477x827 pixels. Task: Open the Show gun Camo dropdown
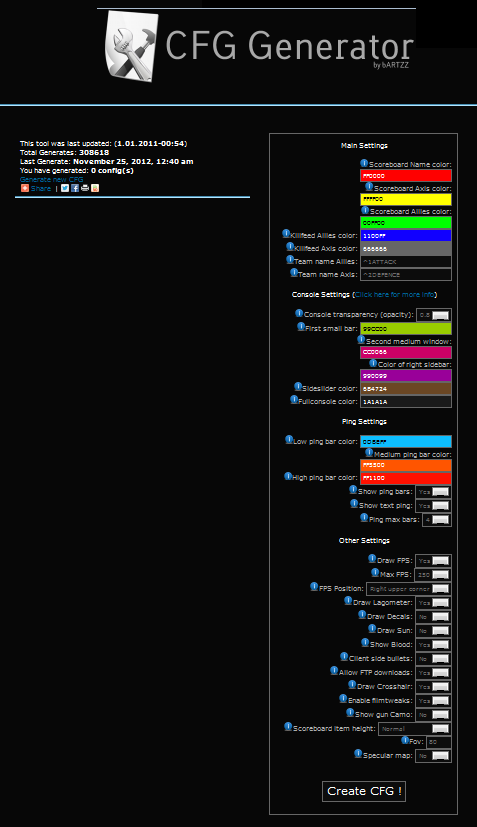(x=433, y=715)
